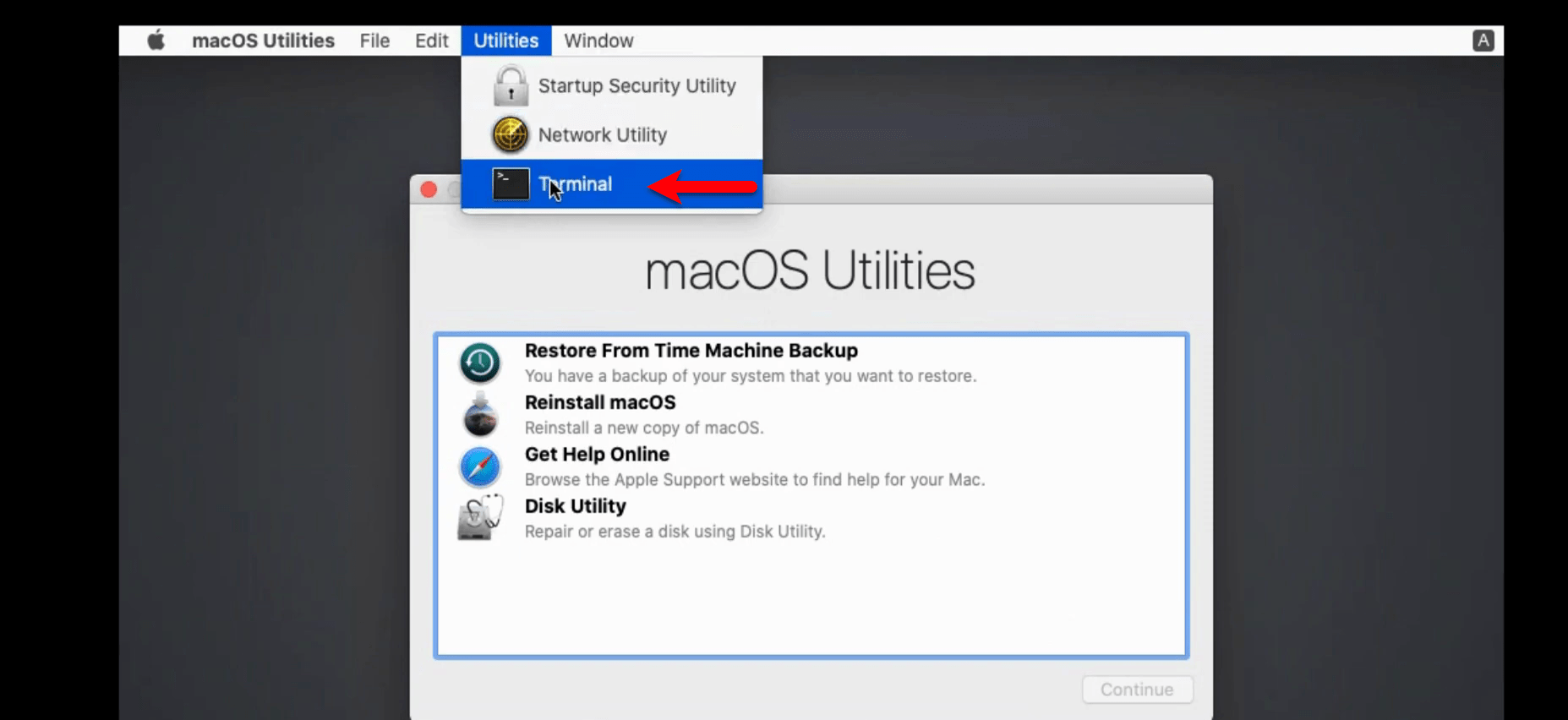This screenshot has height=720, width=1568.
Task: Click the Continue button
Action: pos(1137,690)
